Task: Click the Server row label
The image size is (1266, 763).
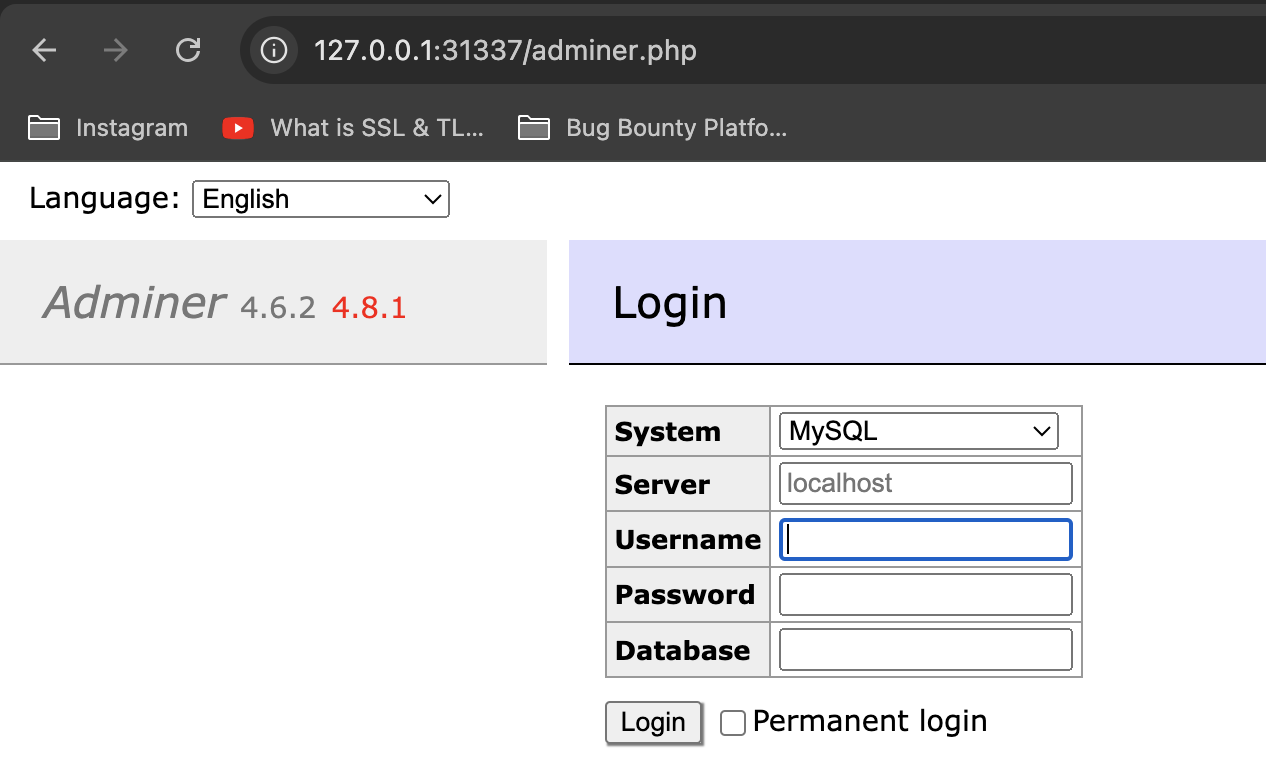Action: (662, 485)
